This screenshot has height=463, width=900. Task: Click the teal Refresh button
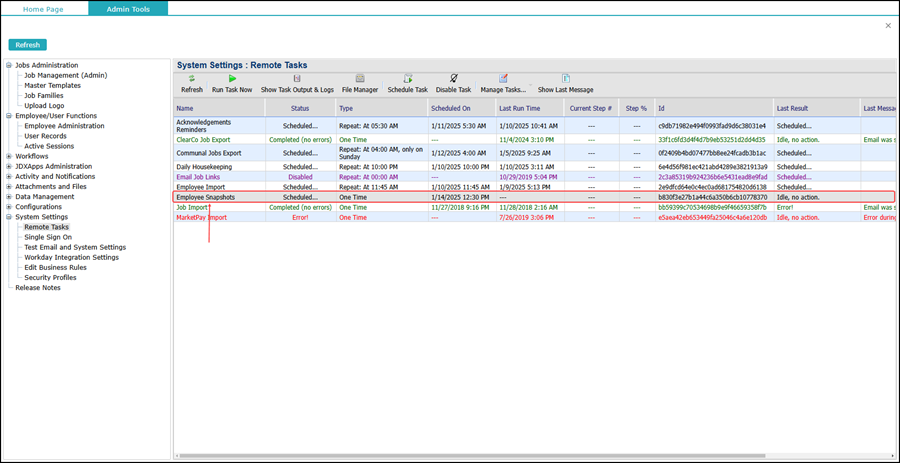pos(28,45)
